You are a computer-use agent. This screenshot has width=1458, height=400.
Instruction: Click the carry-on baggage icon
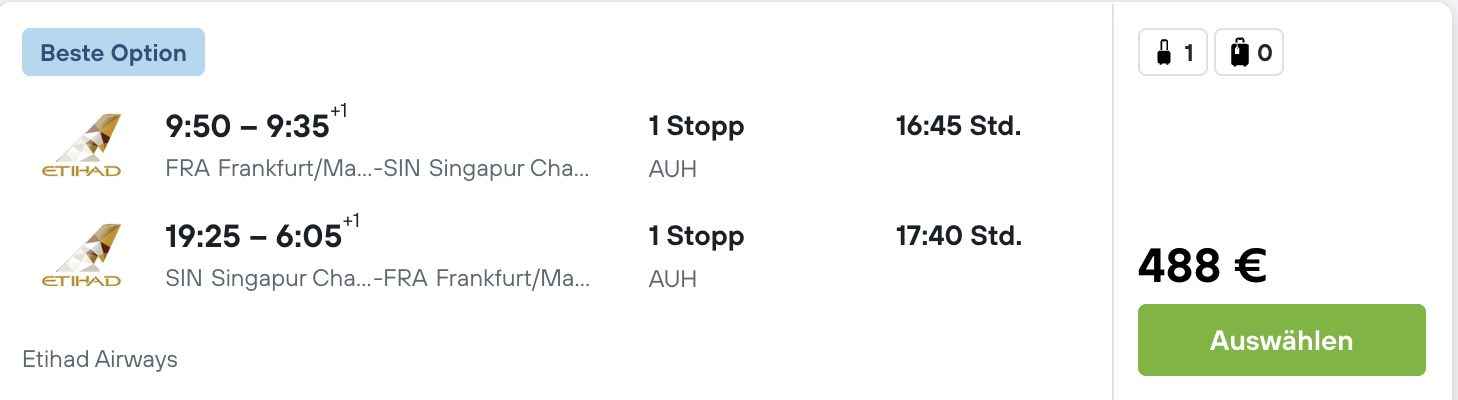tap(1163, 53)
